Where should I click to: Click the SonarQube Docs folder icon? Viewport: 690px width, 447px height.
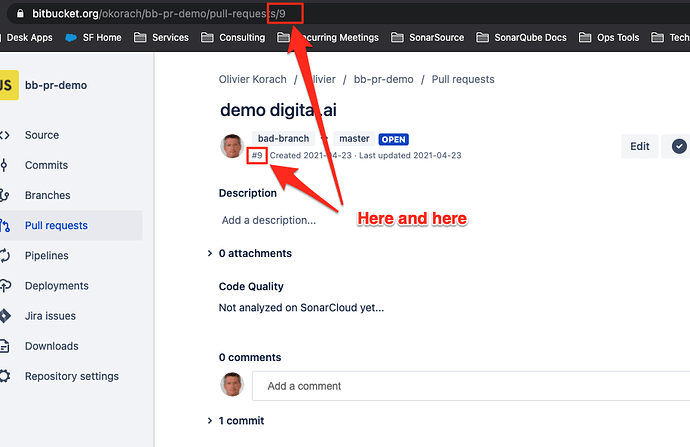(482, 37)
